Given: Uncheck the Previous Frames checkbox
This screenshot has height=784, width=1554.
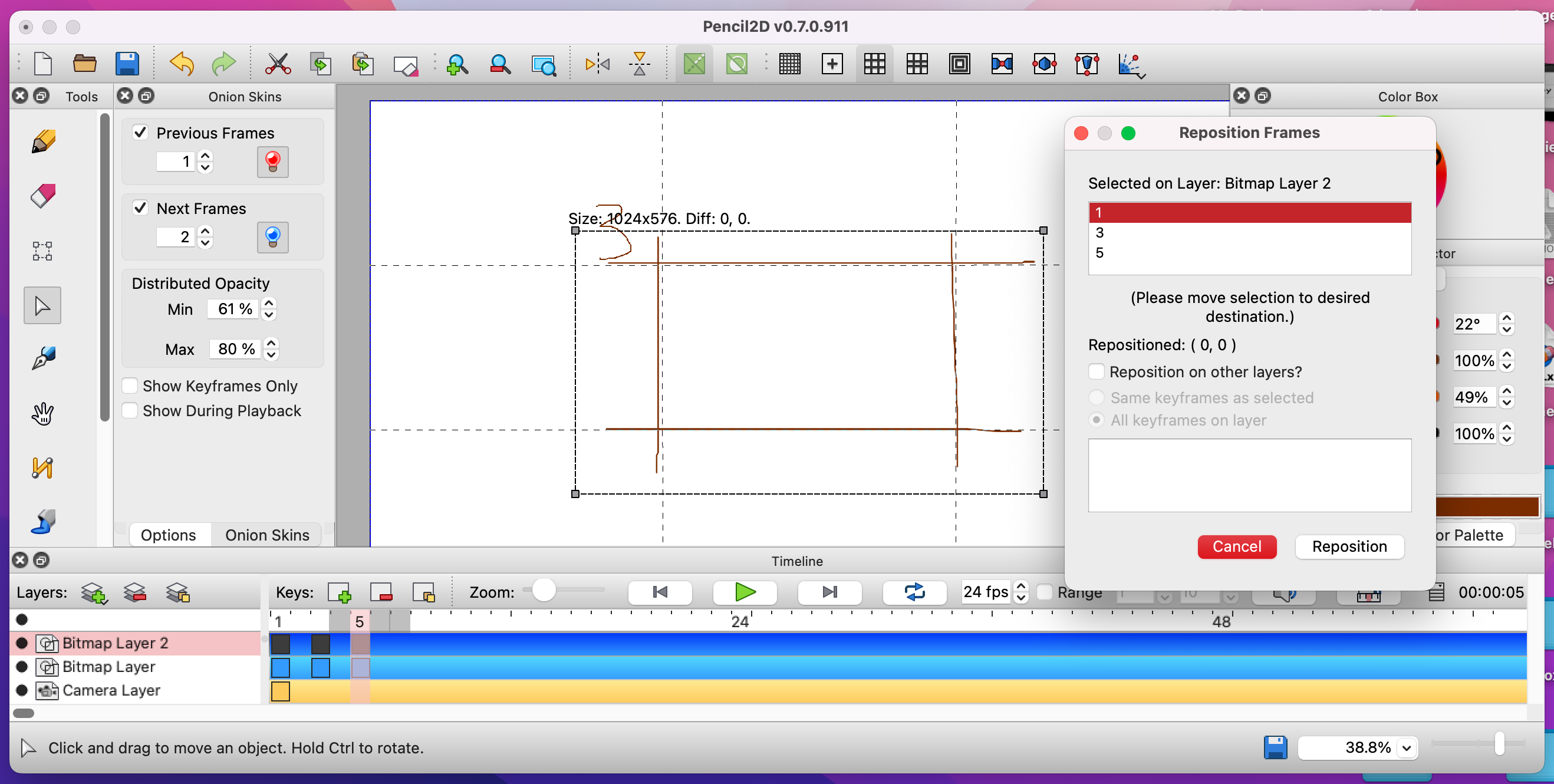Looking at the screenshot, I should (140, 132).
